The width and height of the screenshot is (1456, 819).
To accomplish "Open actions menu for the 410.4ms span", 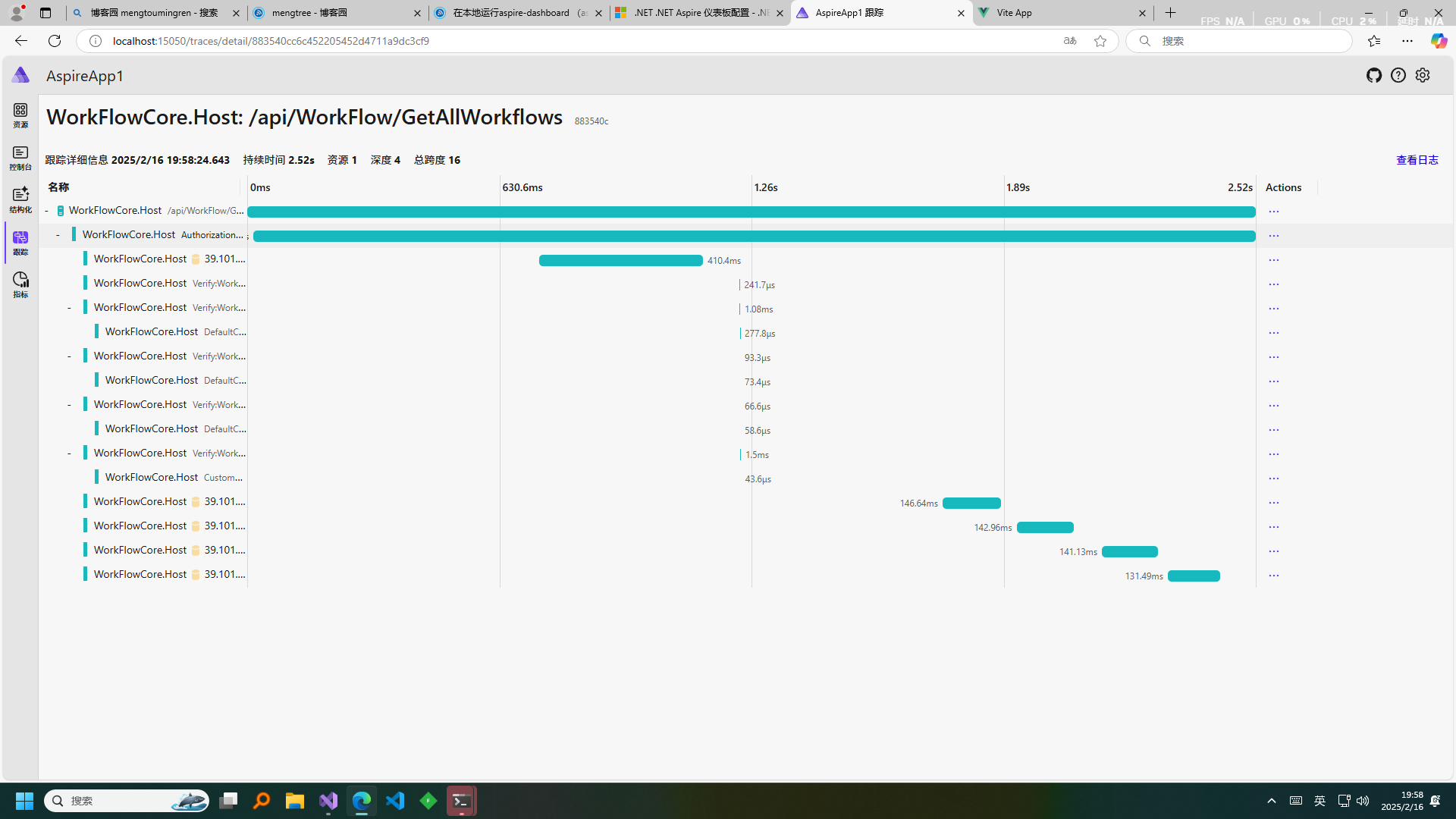I will pyautogui.click(x=1274, y=260).
